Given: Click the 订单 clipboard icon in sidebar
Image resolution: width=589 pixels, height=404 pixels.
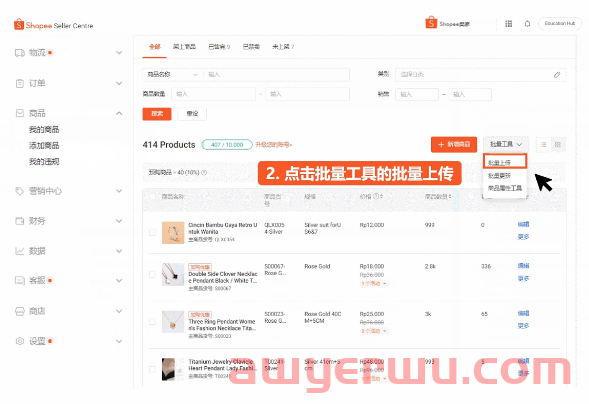Looking at the screenshot, I should [x=20, y=83].
